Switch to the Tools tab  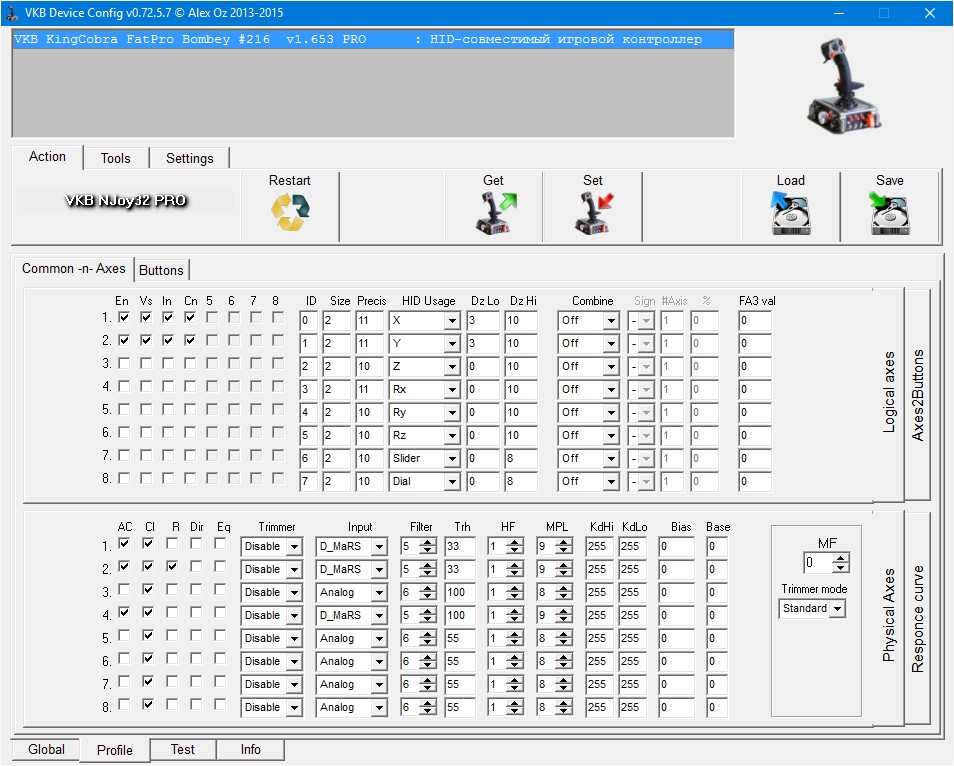pos(116,158)
